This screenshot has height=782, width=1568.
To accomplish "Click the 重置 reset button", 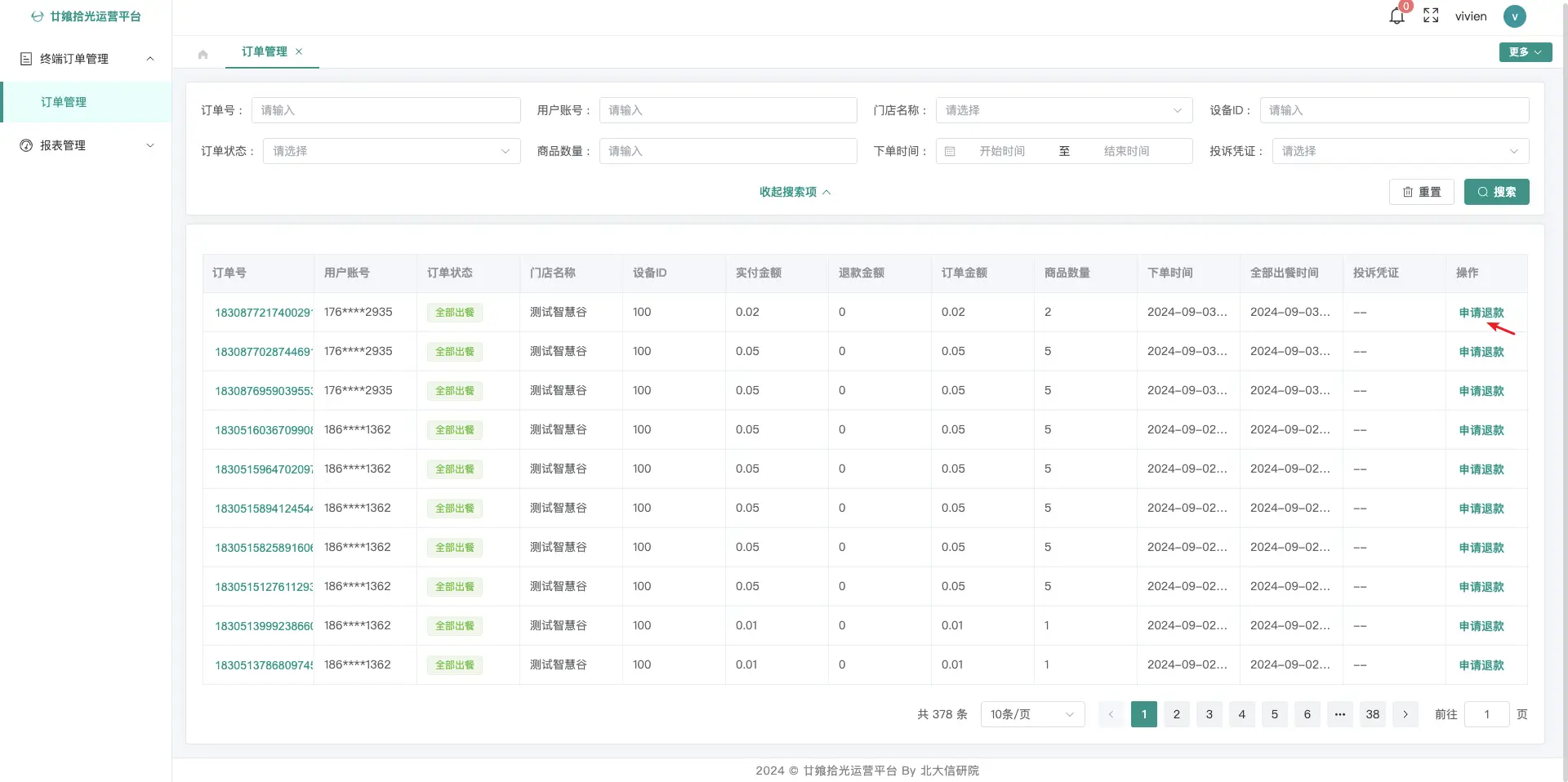I will coord(1421,192).
